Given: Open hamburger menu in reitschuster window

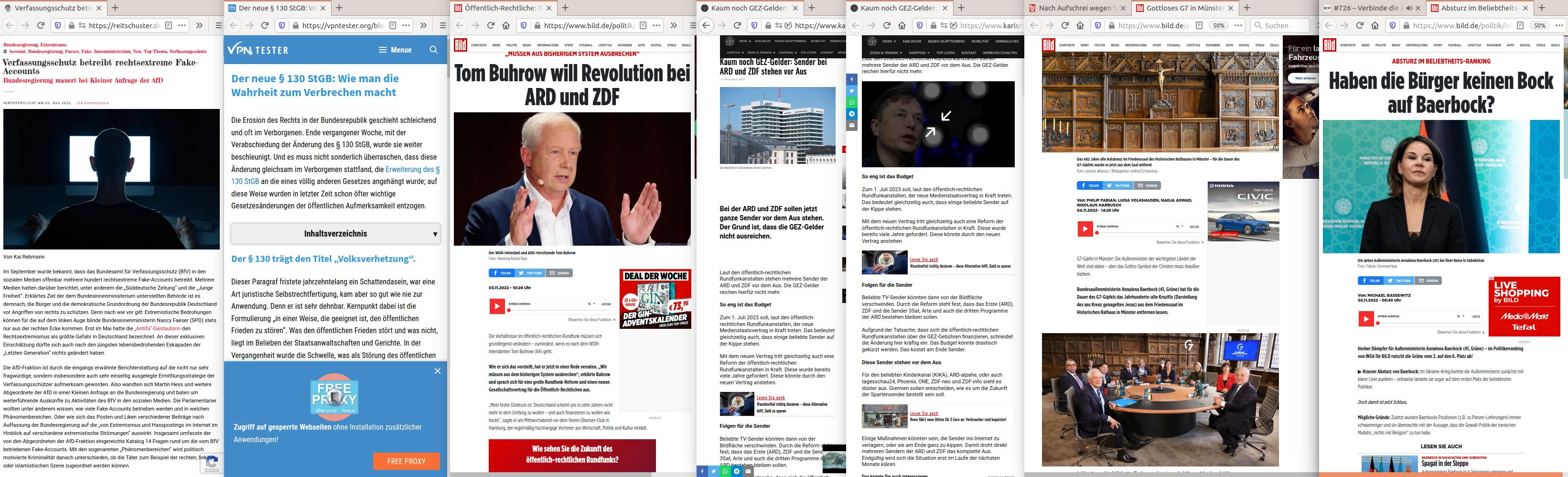Looking at the screenshot, I should coord(218,26).
